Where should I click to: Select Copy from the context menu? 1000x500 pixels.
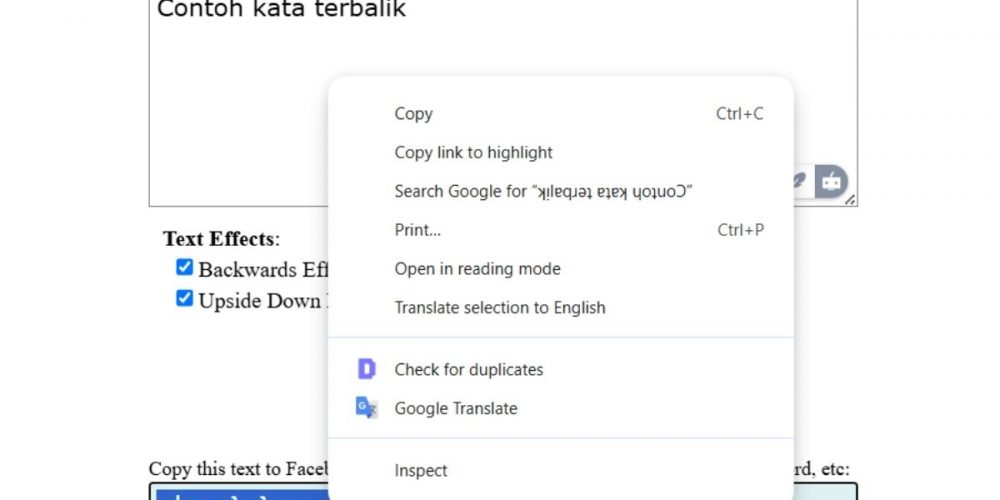pyautogui.click(x=413, y=114)
